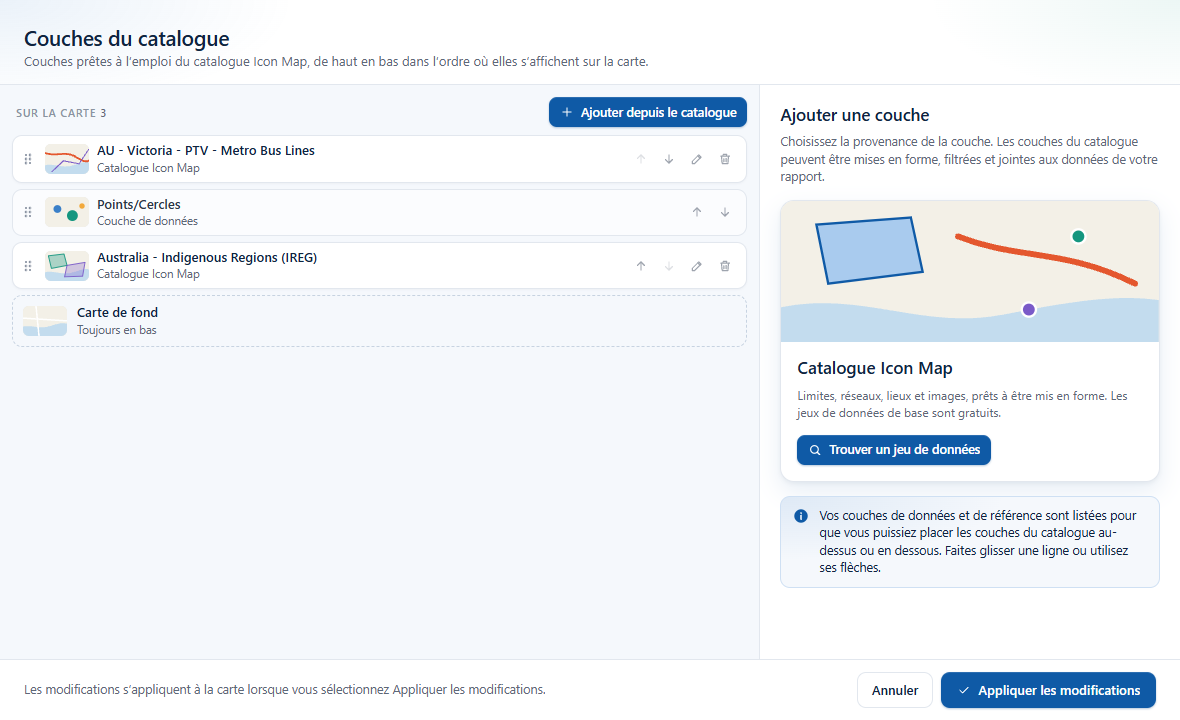Click the Indigenous Regions layer thumbnail
This screenshot has width=1180, height=720.
(x=67, y=266)
